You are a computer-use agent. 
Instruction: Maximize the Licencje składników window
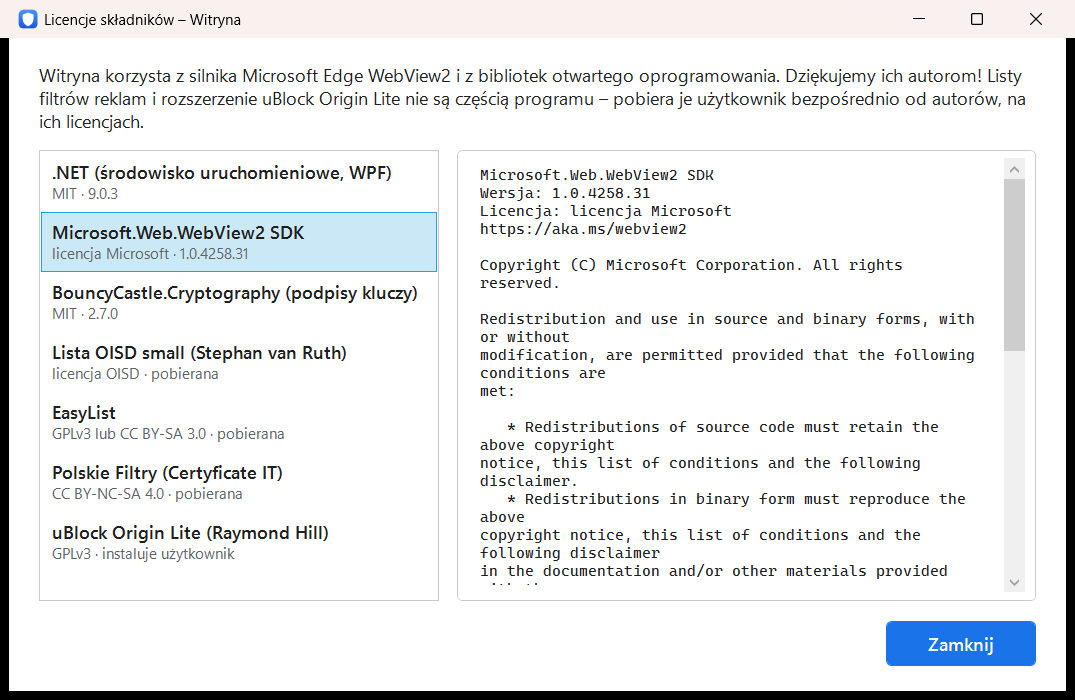pyautogui.click(x=977, y=19)
